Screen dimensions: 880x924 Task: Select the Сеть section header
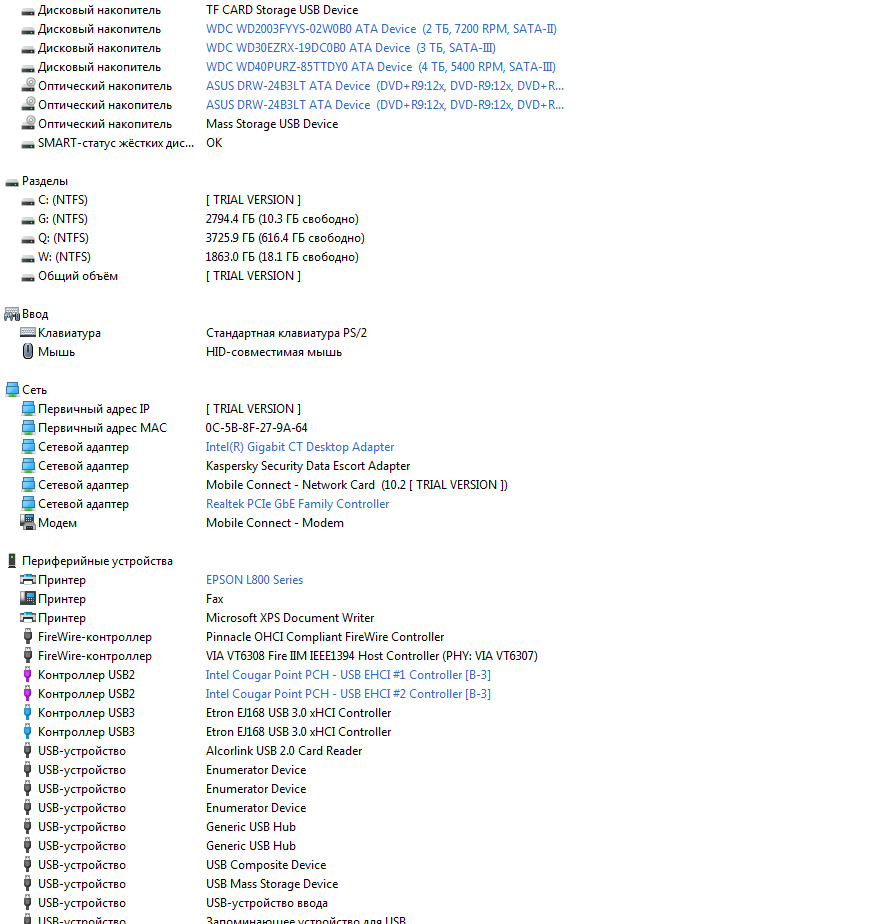34,390
